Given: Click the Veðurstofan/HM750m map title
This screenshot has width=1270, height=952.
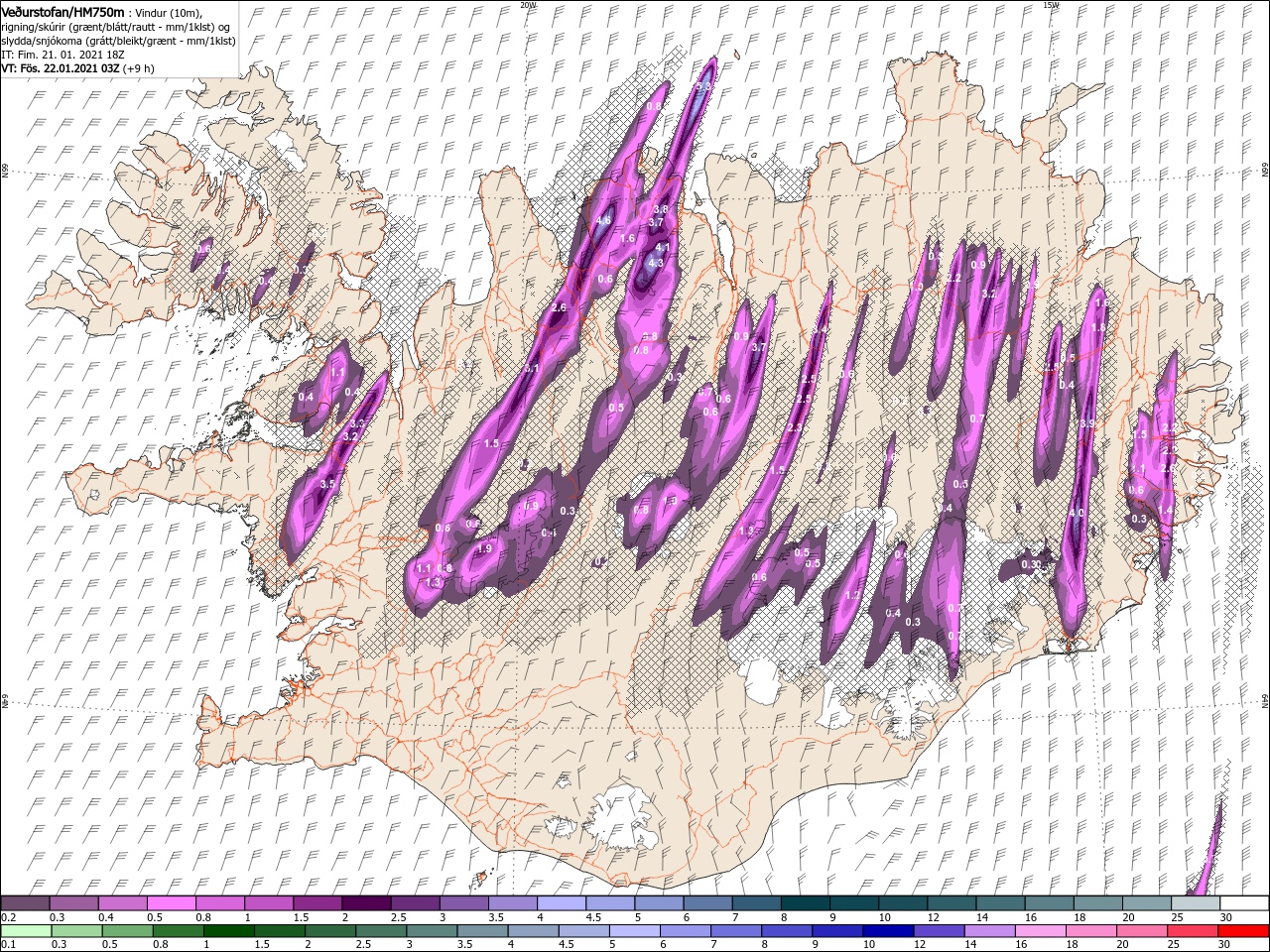Looking at the screenshot, I should (63, 11).
